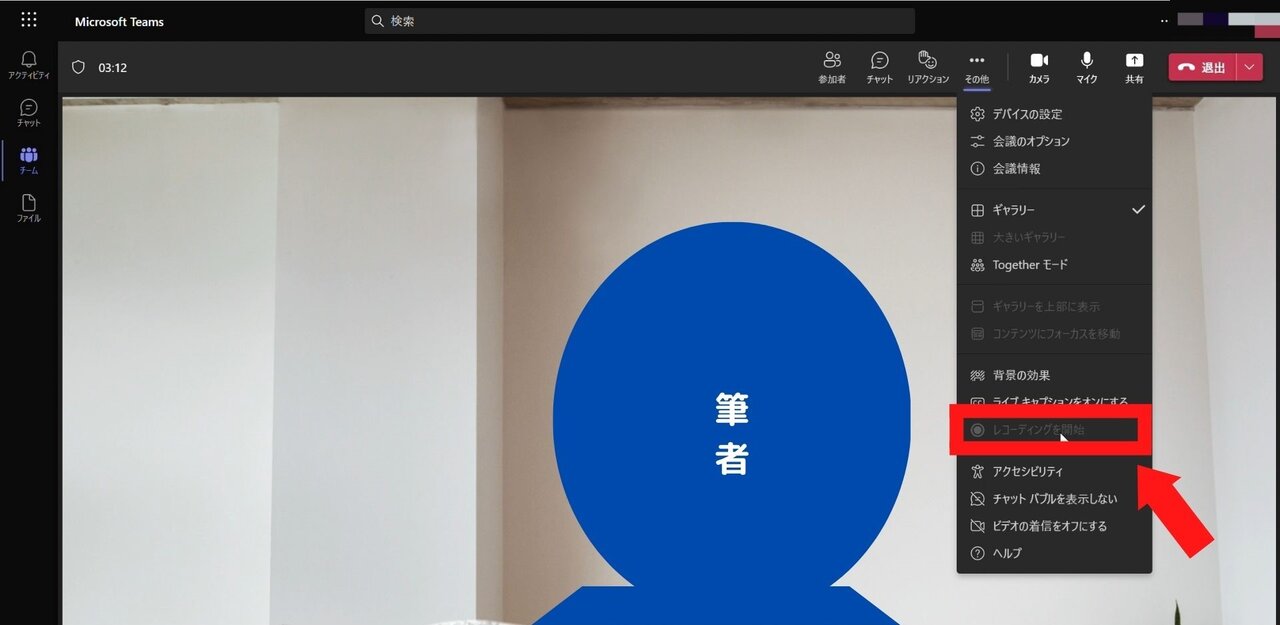Choose show gallery at top (ギャラリーを上部に表示)
The height and width of the screenshot is (625, 1280).
click(x=1054, y=306)
